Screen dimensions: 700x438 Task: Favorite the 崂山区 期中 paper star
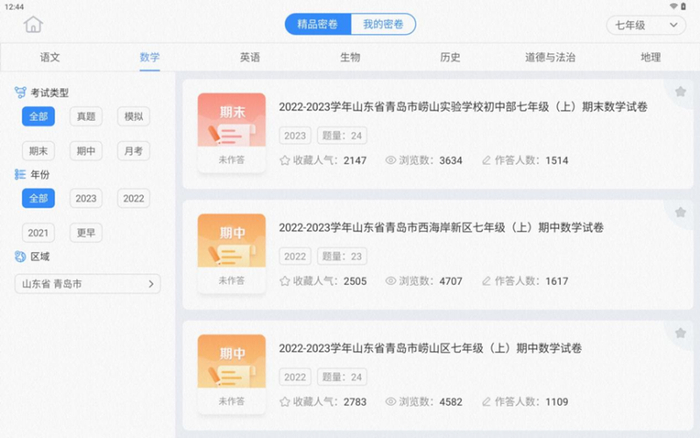(x=680, y=333)
